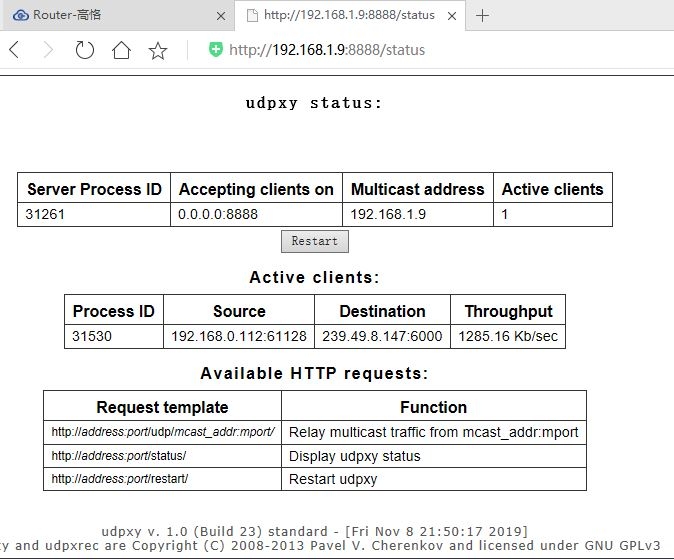Click the 0.0.0.0:8888 cell
Screen dimensions: 674x560
[x=256, y=214]
